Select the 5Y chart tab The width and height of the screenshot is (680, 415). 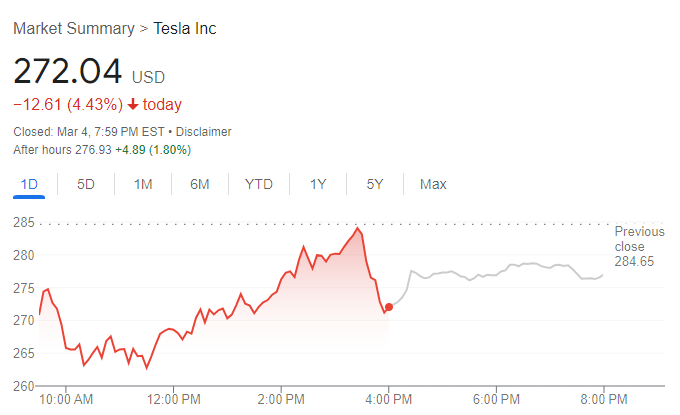pos(375,184)
